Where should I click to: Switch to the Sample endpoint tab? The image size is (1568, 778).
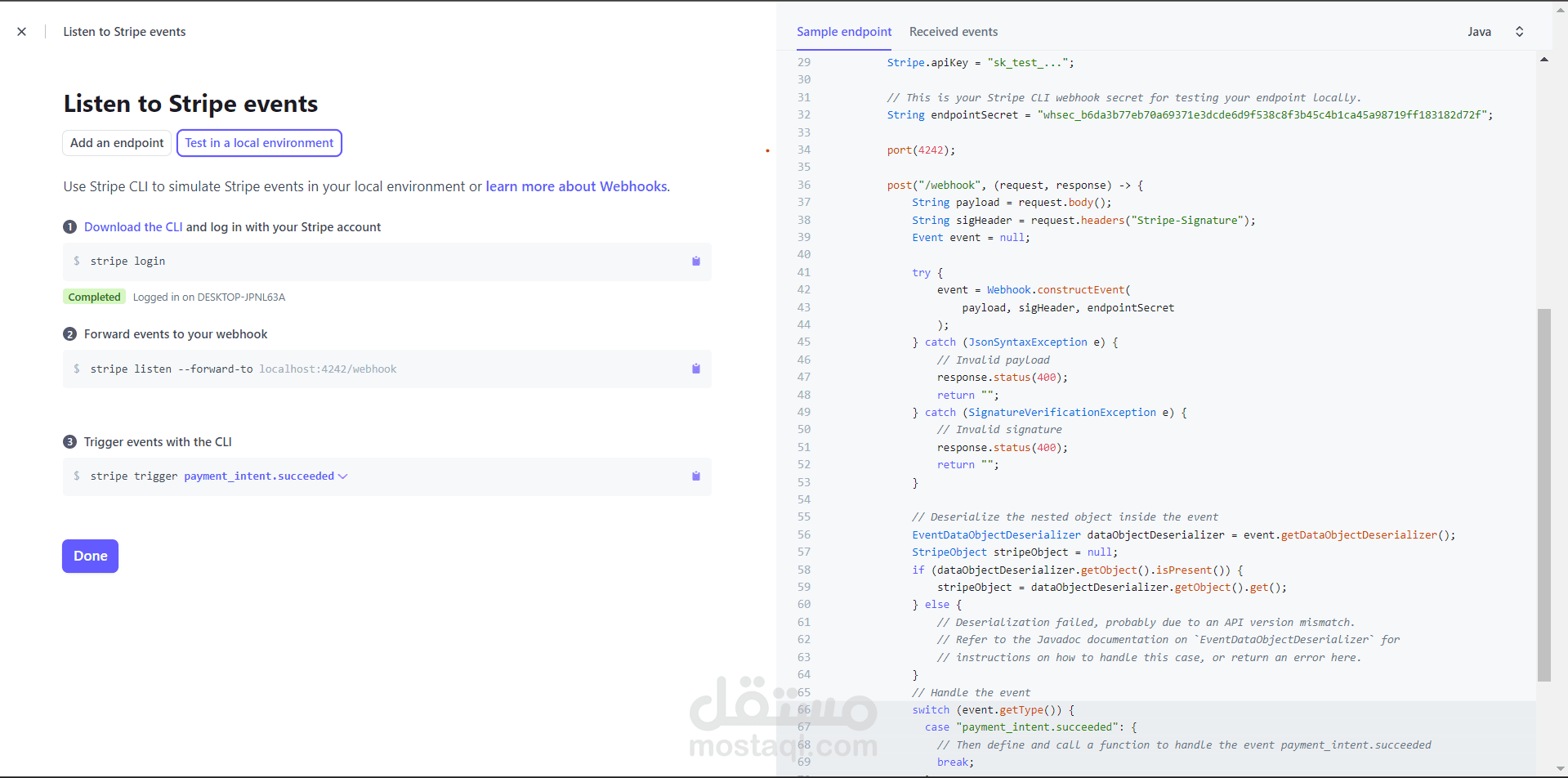(x=844, y=32)
